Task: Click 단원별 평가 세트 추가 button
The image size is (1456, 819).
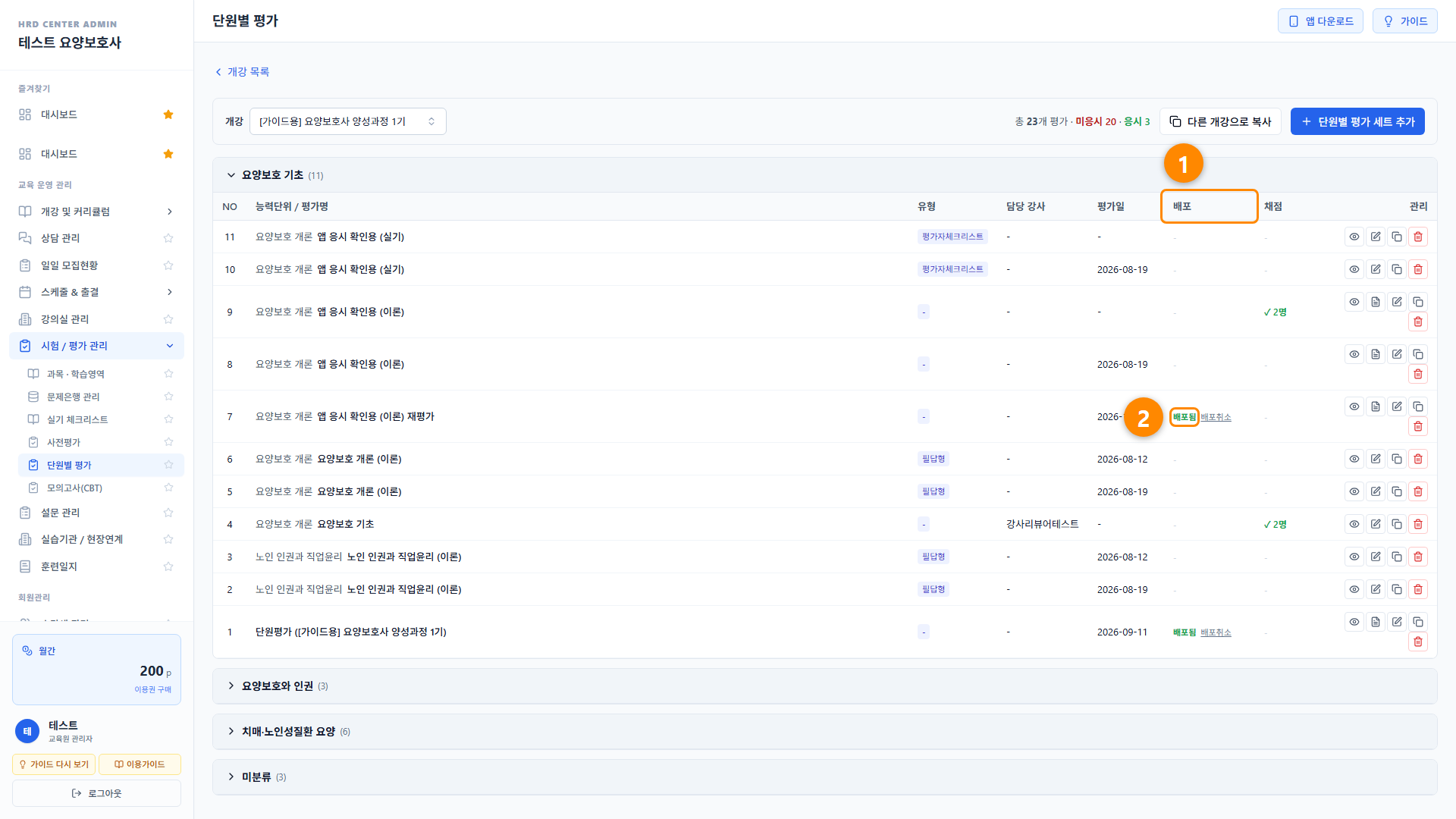Action: pos(1357,121)
